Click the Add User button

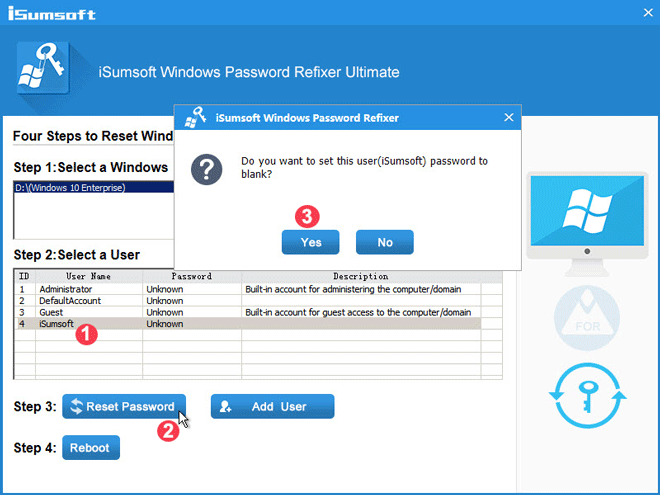pos(273,407)
